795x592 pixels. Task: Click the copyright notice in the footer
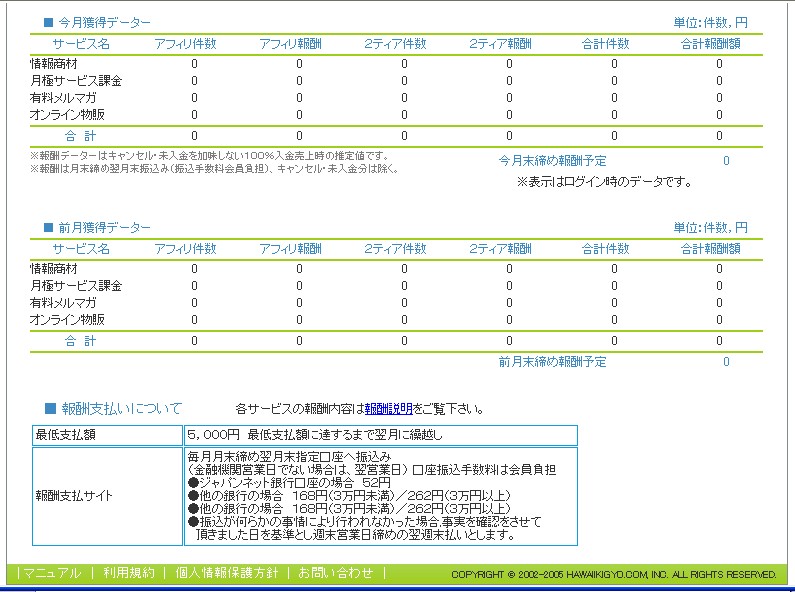613,575
